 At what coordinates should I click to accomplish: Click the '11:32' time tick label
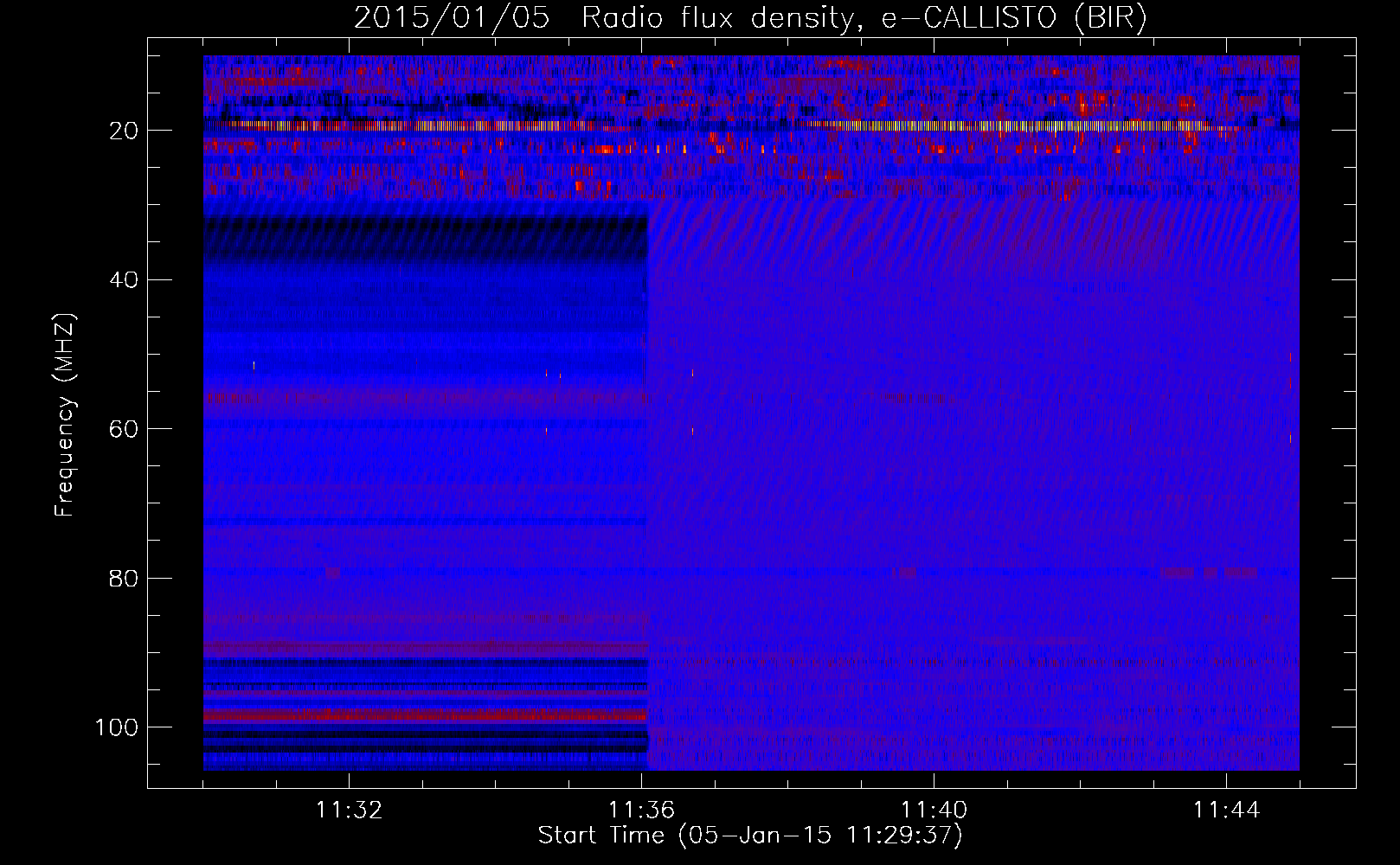pos(349,811)
